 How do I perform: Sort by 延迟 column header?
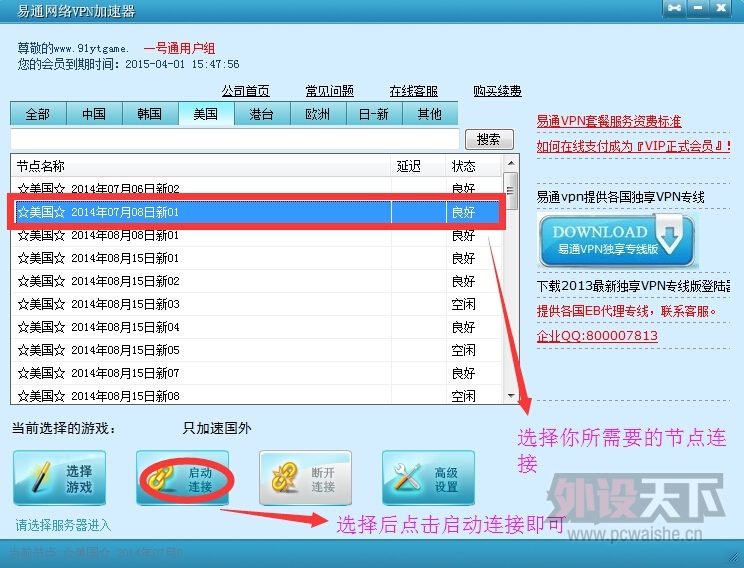[418, 166]
